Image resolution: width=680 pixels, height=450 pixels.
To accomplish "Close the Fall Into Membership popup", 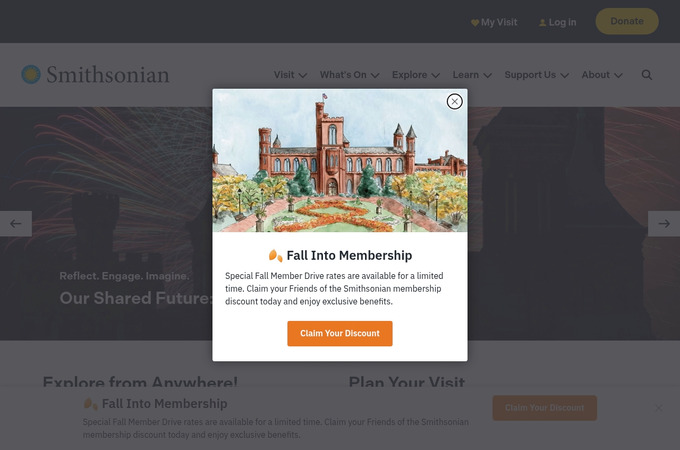I will [454, 101].
